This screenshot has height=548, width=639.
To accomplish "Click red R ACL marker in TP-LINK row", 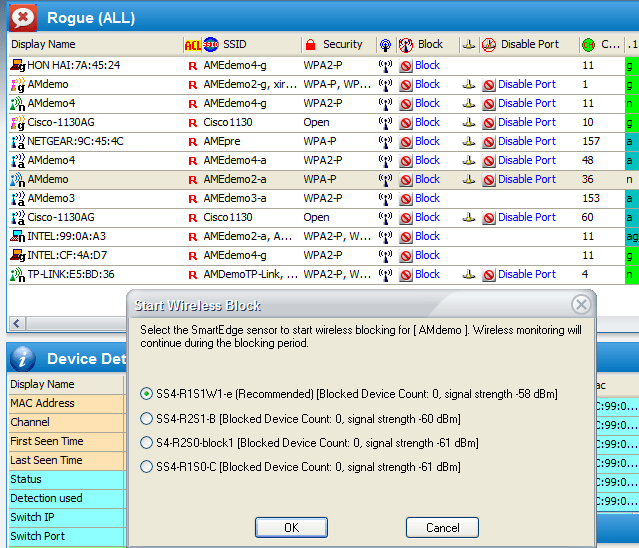I will tap(193, 275).
